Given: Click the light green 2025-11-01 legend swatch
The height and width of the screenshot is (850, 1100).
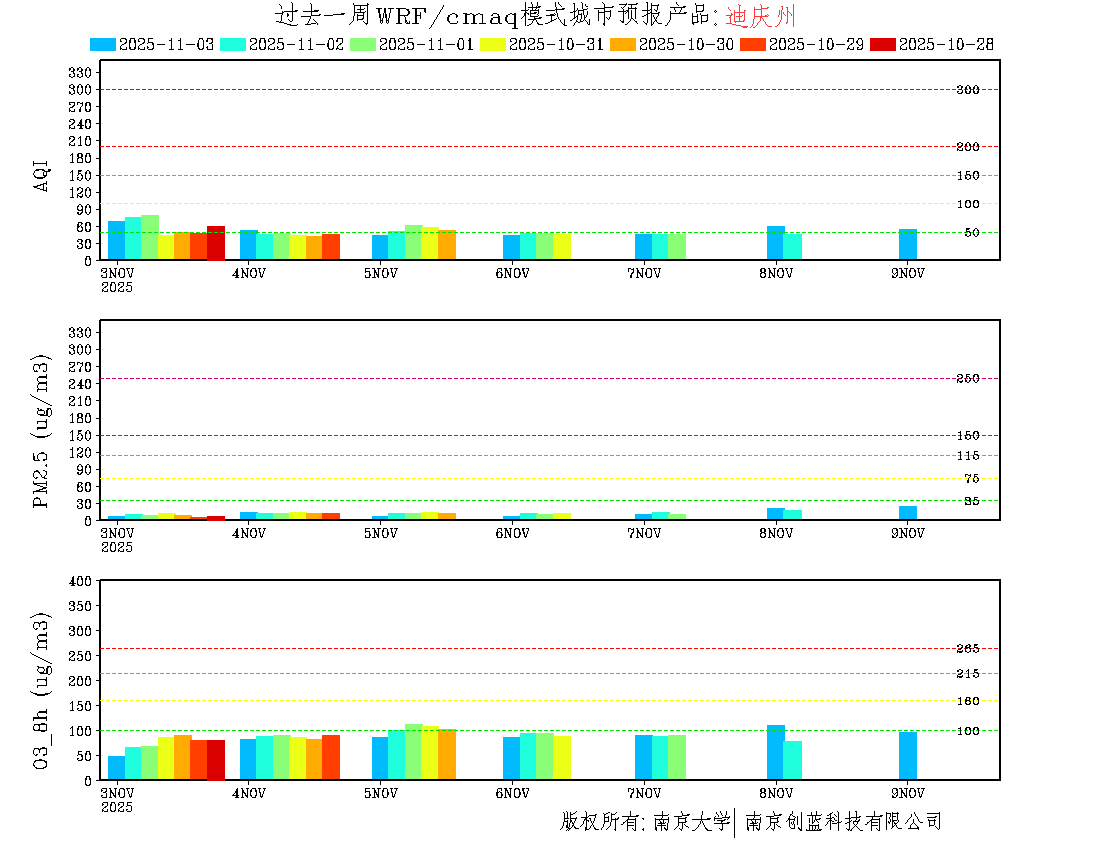Looking at the screenshot, I should [363, 44].
